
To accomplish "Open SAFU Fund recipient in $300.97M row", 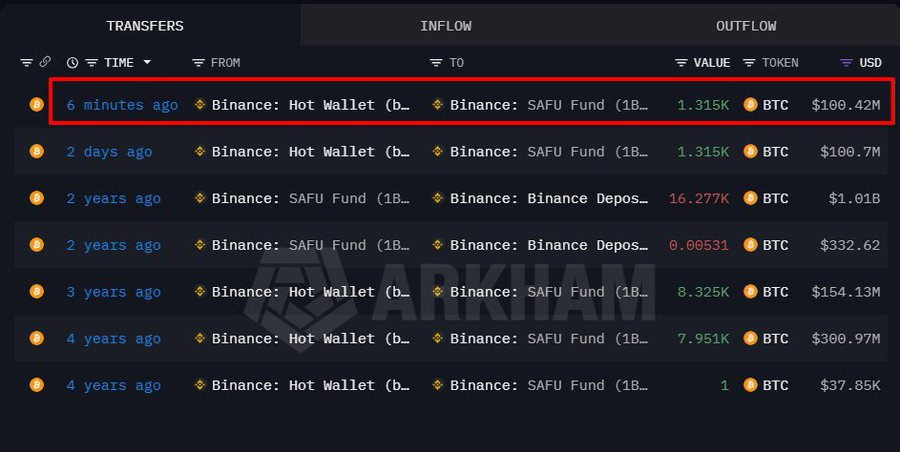I will [549, 339].
